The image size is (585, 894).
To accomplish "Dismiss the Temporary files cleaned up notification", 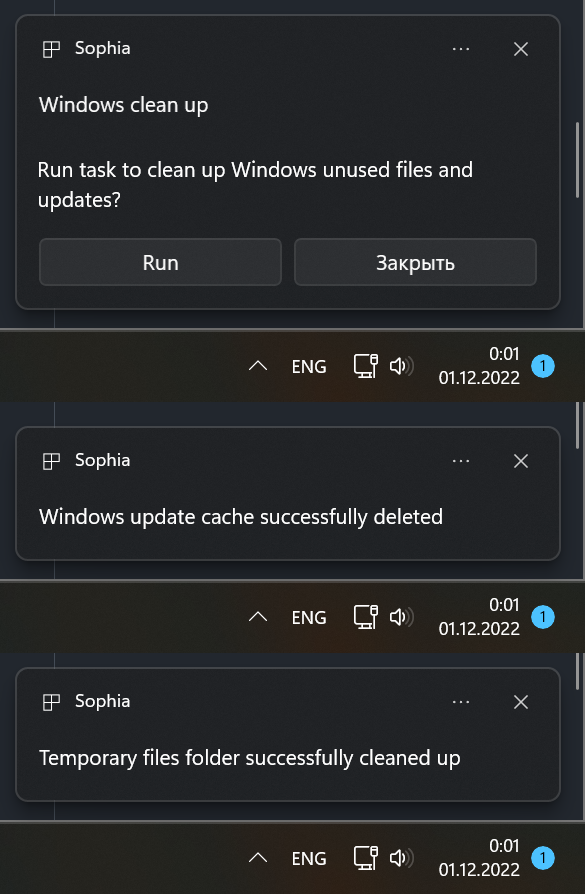I will (521, 702).
